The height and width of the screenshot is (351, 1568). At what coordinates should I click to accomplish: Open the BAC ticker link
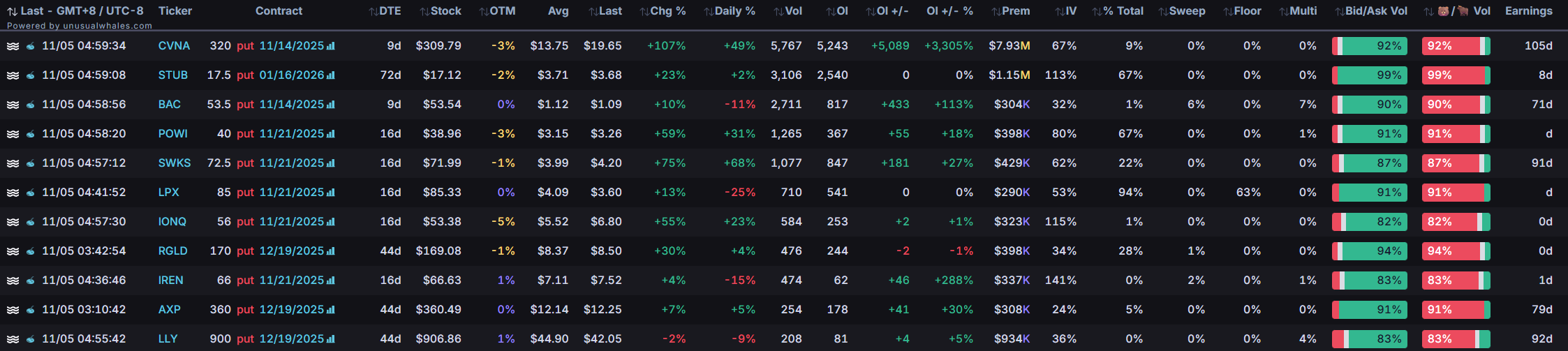point(169,105)
